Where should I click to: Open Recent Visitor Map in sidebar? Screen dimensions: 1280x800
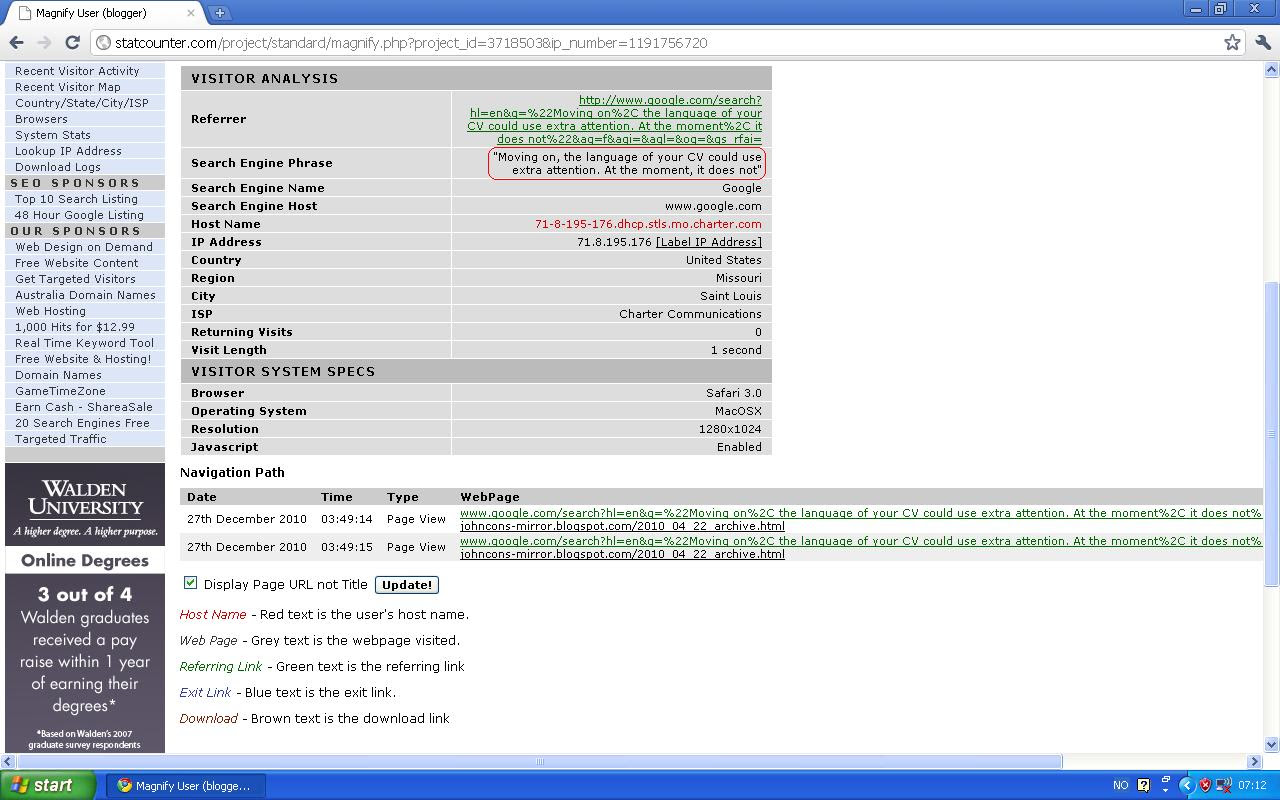(67, 87)
